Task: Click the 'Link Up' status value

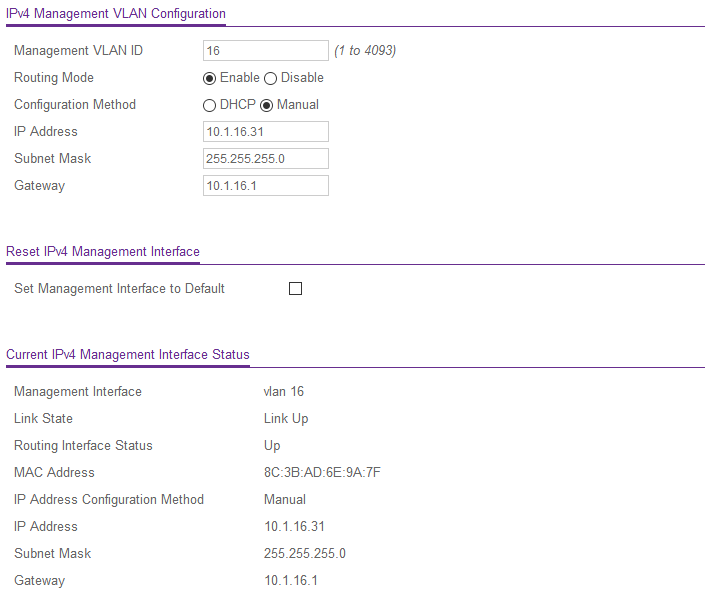Action: (286, 419)
